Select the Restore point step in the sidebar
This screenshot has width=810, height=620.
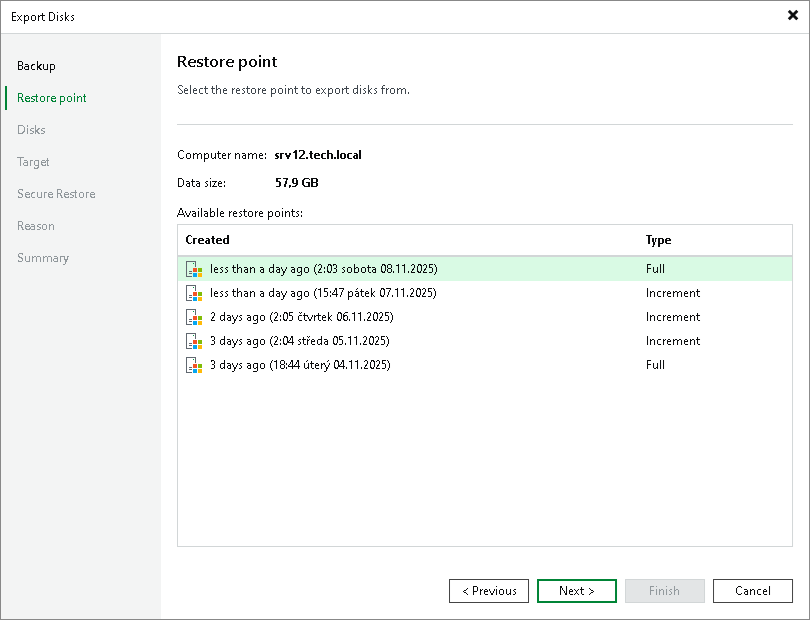coord(49,97)
